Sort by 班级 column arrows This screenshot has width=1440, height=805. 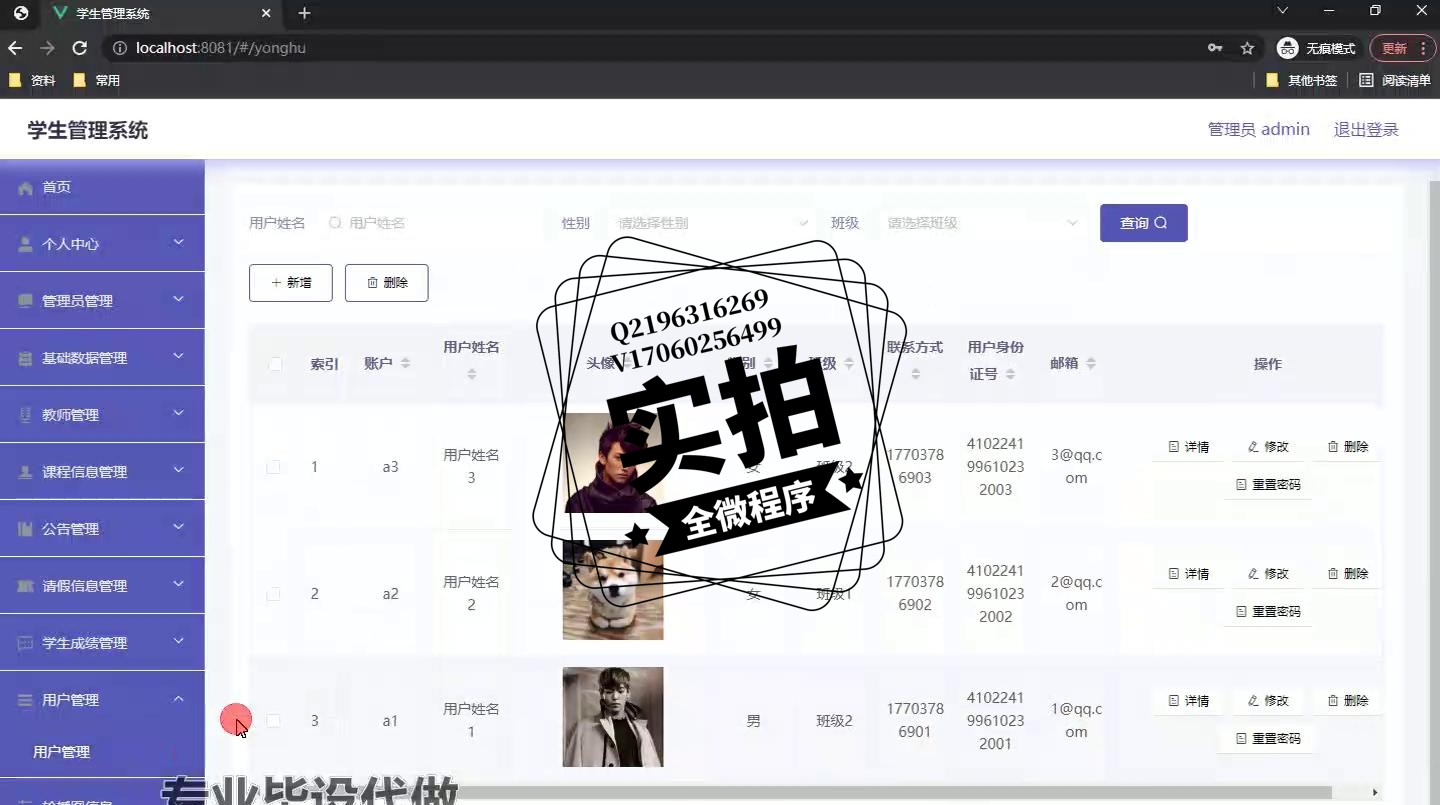[849, 364]
